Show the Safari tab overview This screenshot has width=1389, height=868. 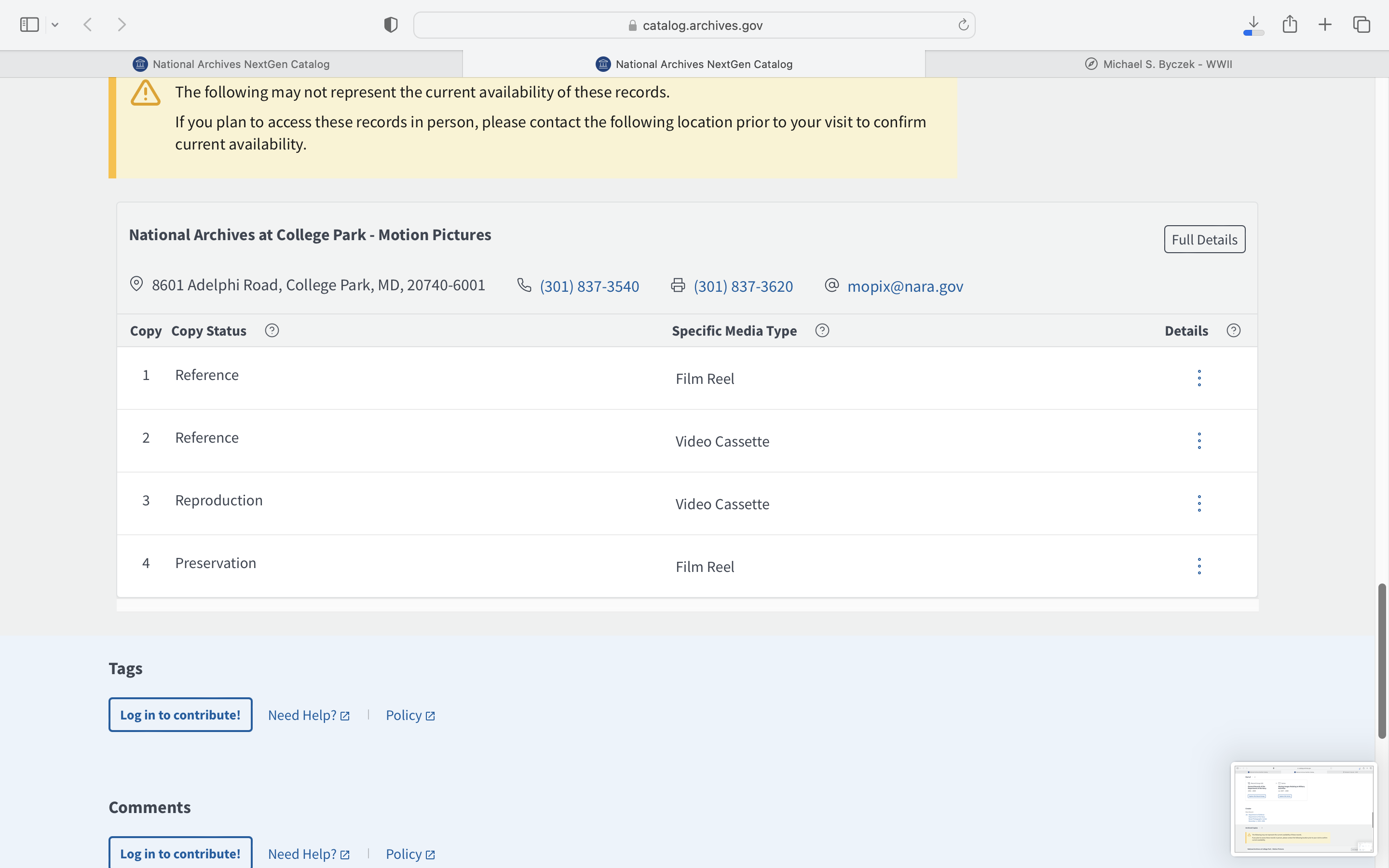(x=1362, y=25)
